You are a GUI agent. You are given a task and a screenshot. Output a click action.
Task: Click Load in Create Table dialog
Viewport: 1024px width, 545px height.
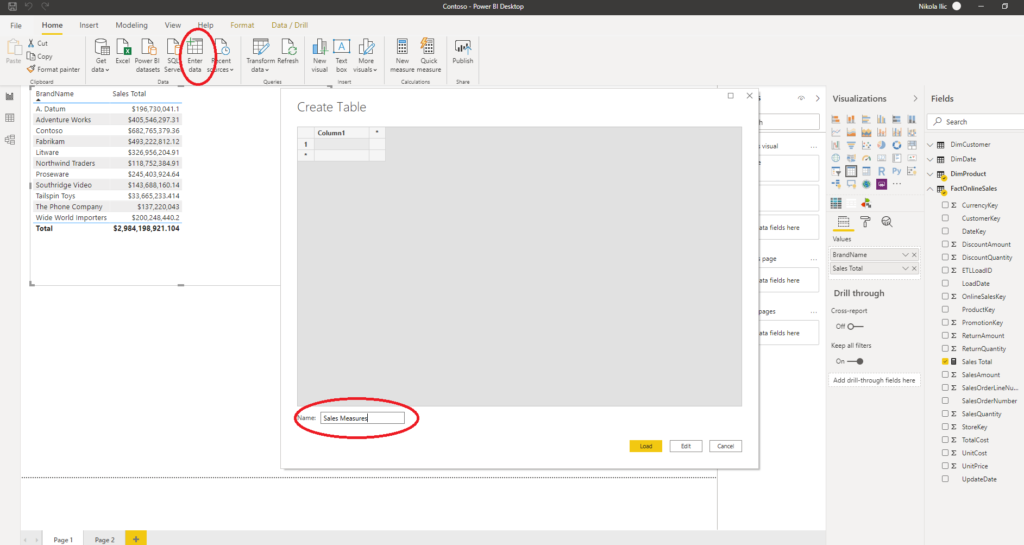pos(646,446)
